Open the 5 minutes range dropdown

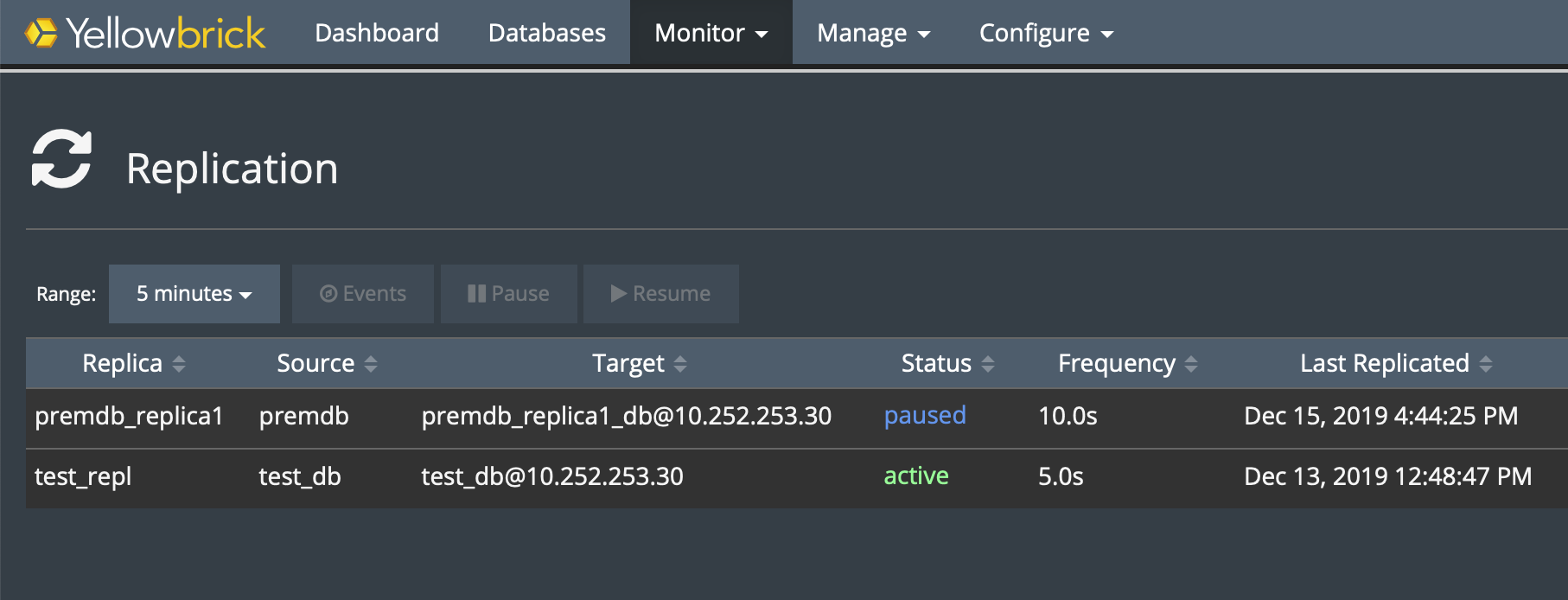coord(194,294)
